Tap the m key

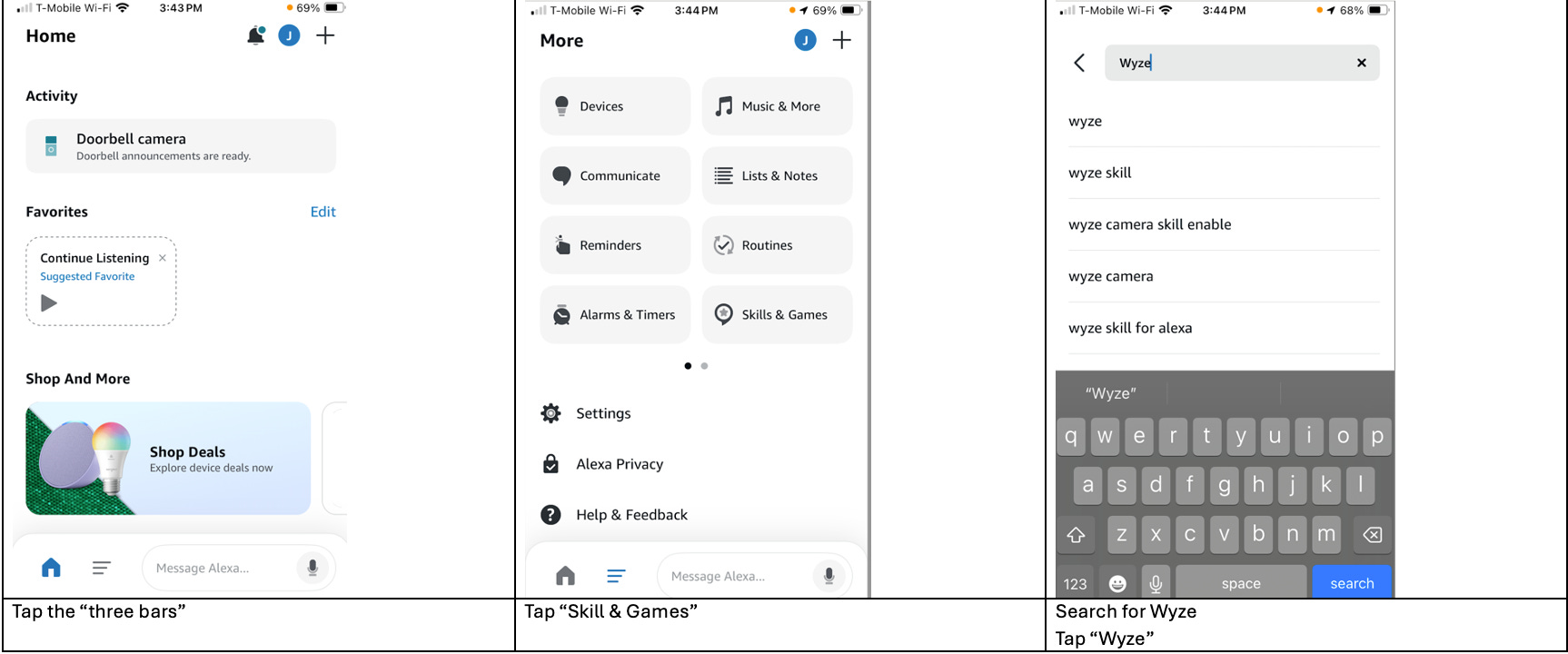(1326, 534)
